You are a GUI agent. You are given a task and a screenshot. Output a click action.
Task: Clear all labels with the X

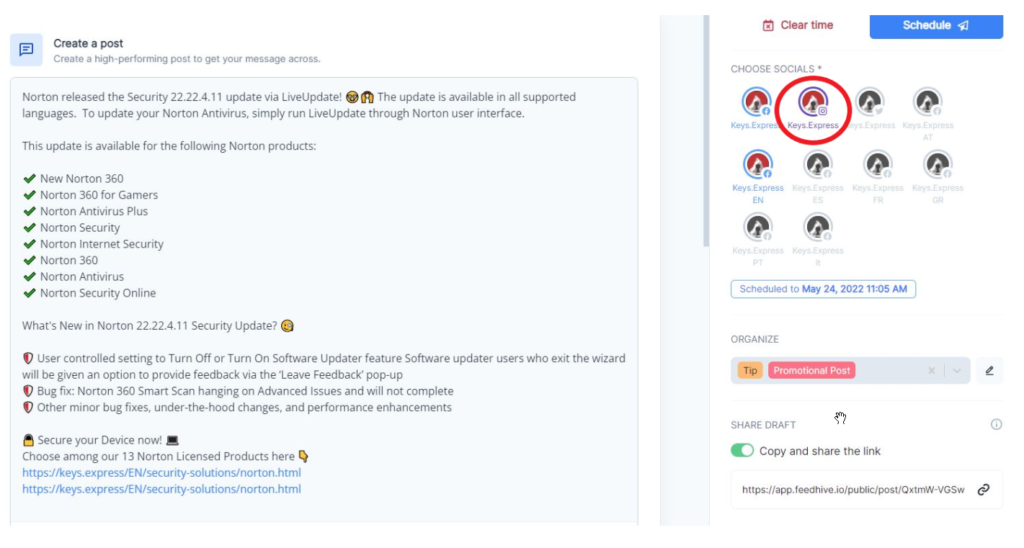[932, 370]
